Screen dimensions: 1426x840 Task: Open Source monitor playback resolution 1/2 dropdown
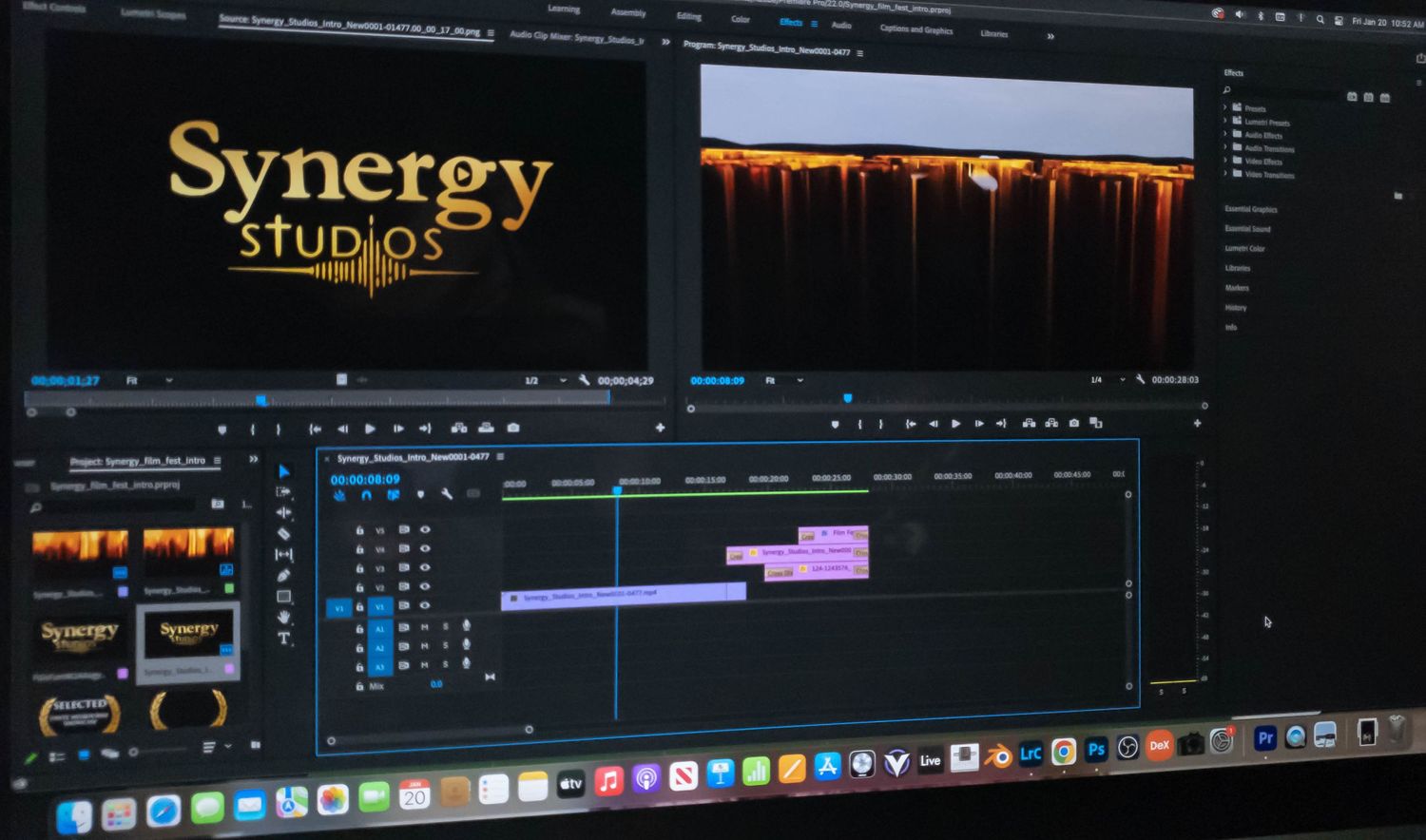545,381
